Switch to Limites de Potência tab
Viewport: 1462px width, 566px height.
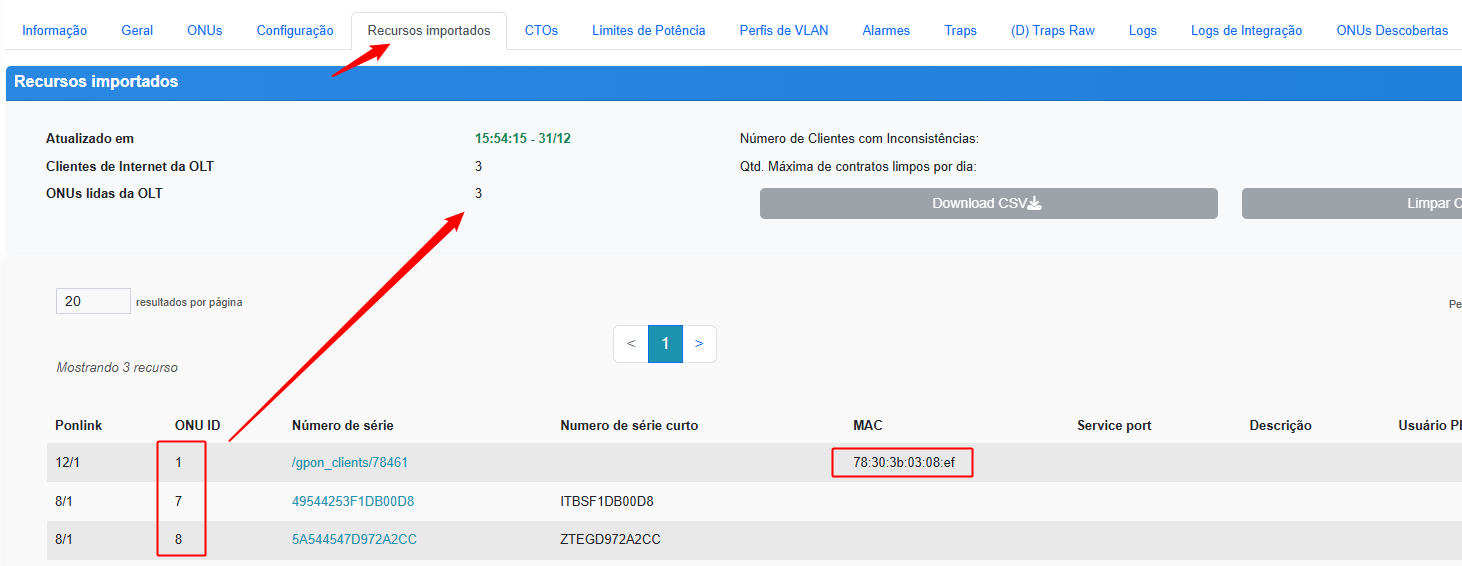(x=648, y=30)
